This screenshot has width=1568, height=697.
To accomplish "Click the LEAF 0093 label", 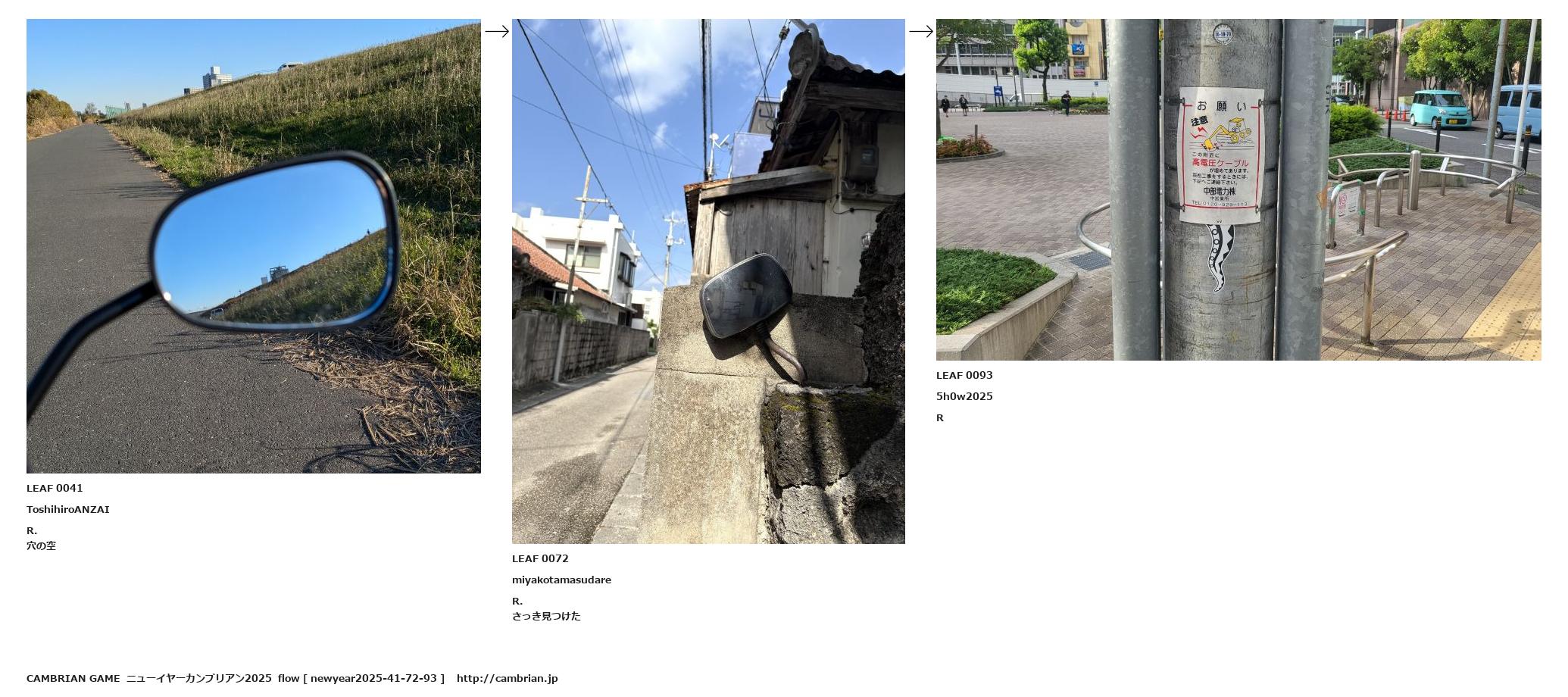I will coord(964,376).
